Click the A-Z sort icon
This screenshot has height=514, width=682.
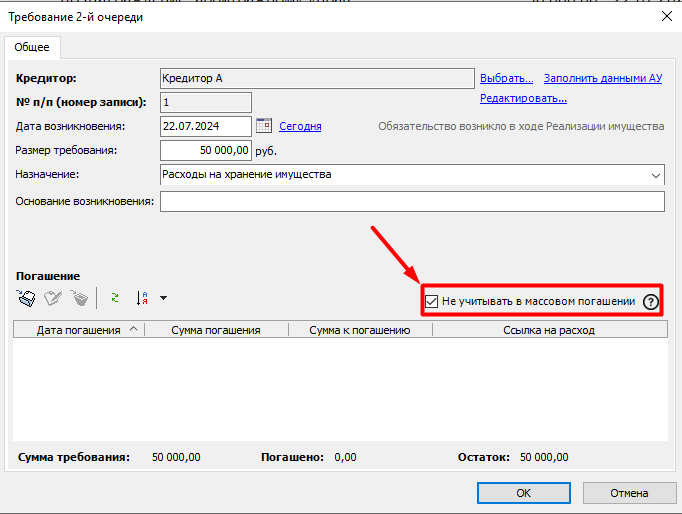[x=142, y=297]
